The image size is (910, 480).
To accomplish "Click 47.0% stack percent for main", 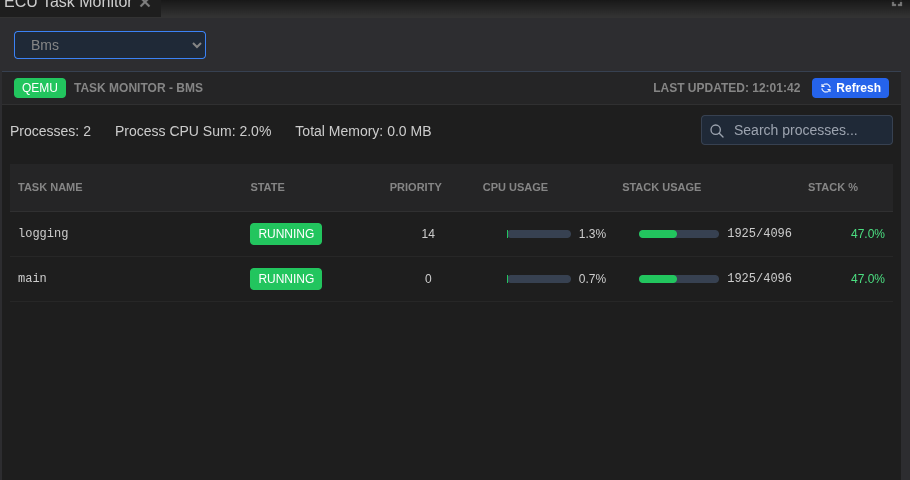I will point(868,279).
